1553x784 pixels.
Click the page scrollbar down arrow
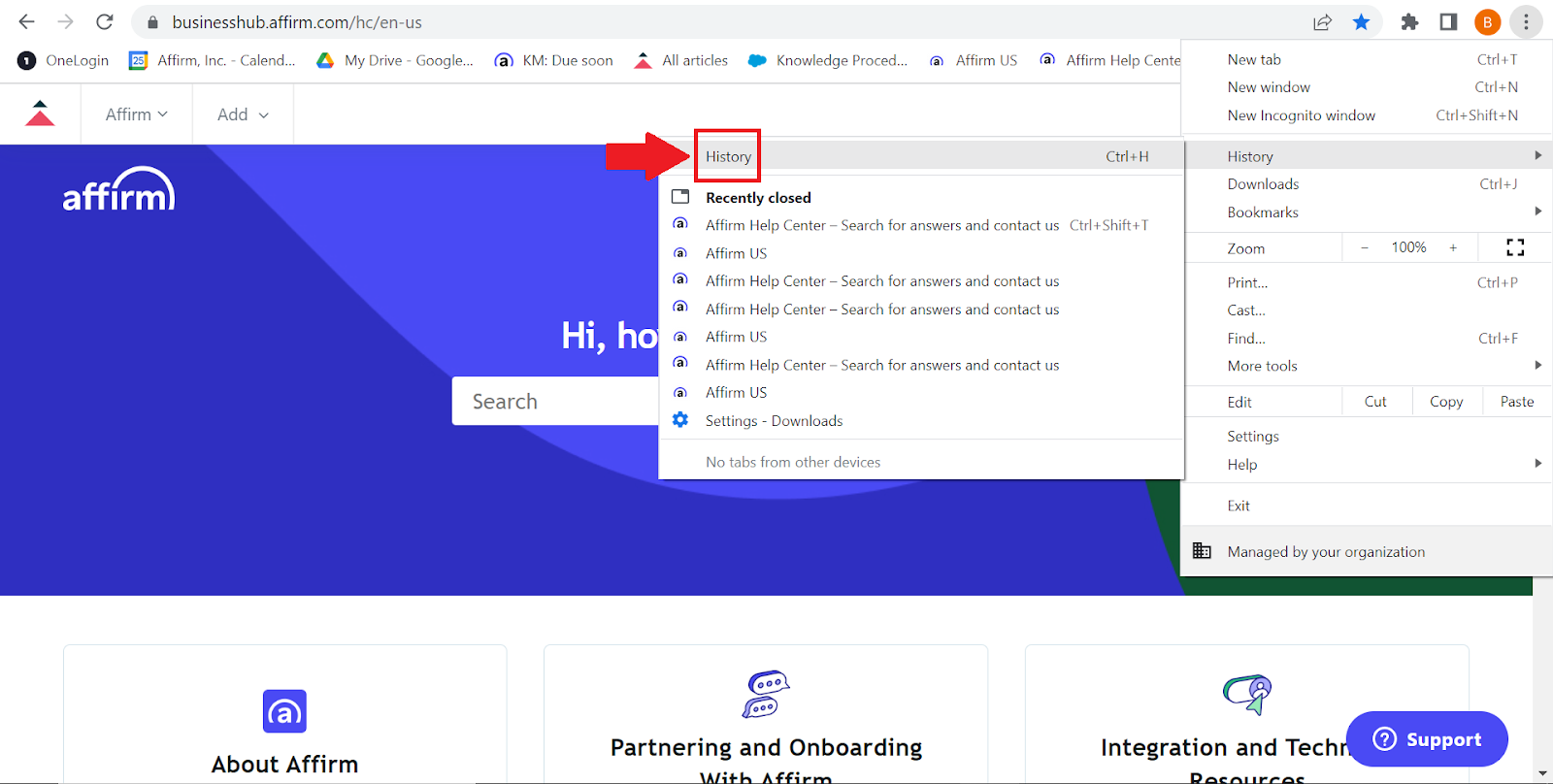click(x=1542, y=773)
